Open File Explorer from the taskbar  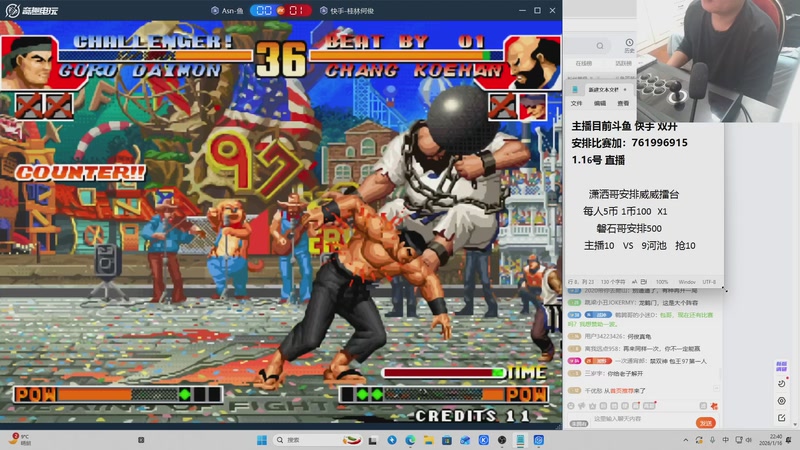(x=429, y=440)
